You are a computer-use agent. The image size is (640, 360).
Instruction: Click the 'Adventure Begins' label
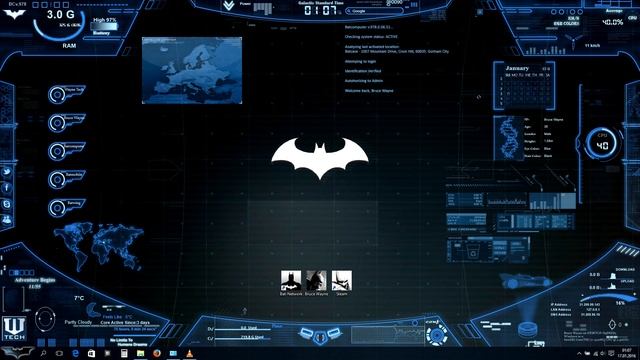point(35,280)
